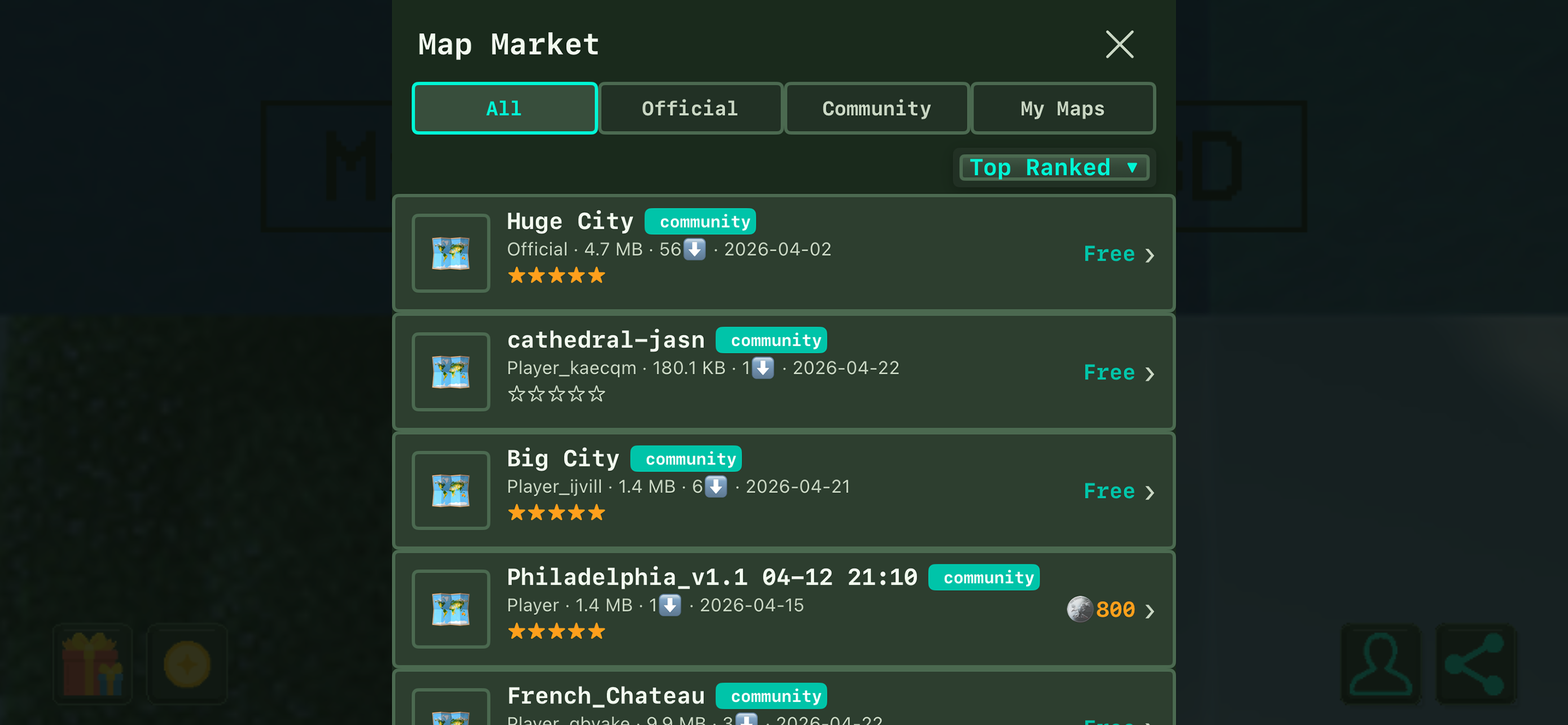This screenshot has width=1568, height=725.
Task: Open the Top Ranked sort dropdown
Action: (1054, 167)
